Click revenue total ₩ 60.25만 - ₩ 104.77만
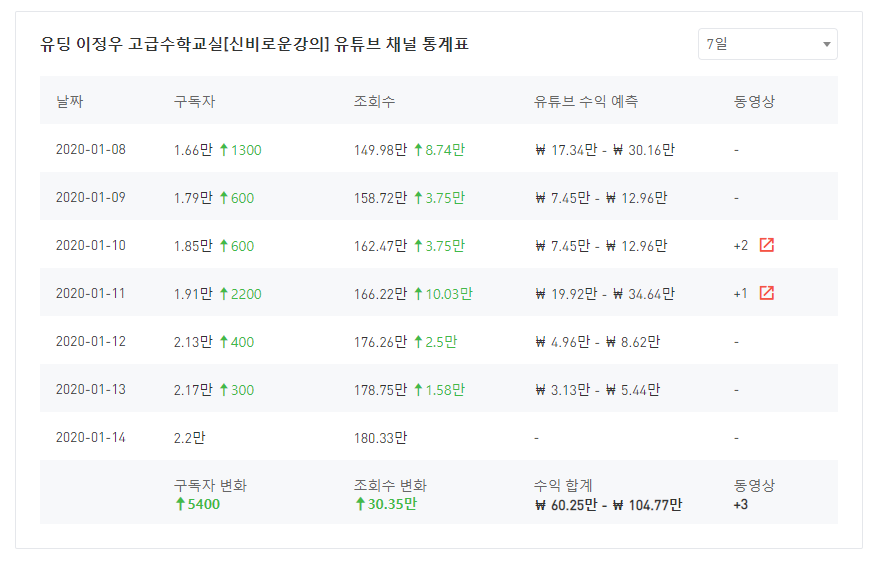Viewport: 878px width, 565px height. pos(609,505)
